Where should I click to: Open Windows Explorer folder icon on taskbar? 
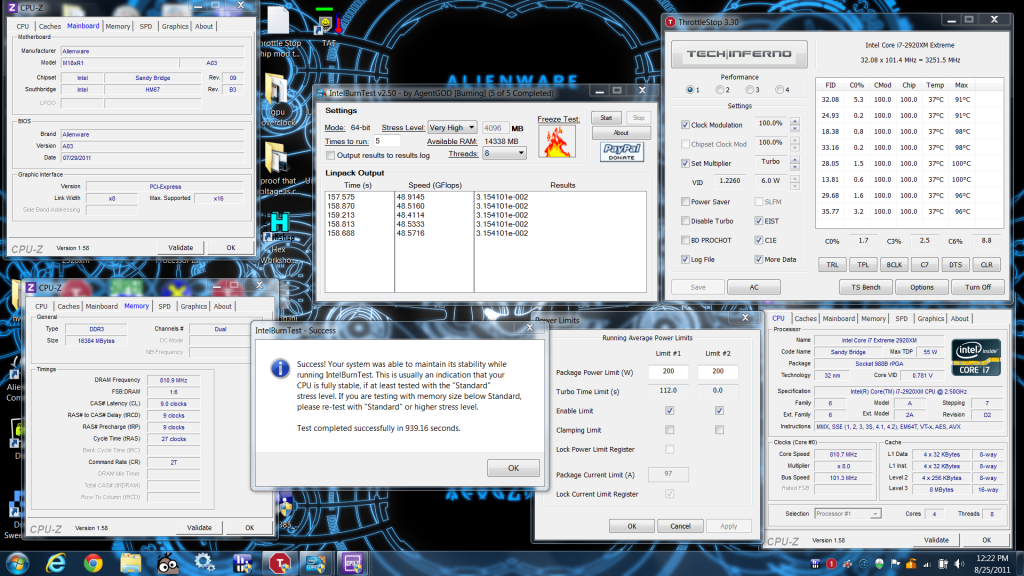click(130, 563)
